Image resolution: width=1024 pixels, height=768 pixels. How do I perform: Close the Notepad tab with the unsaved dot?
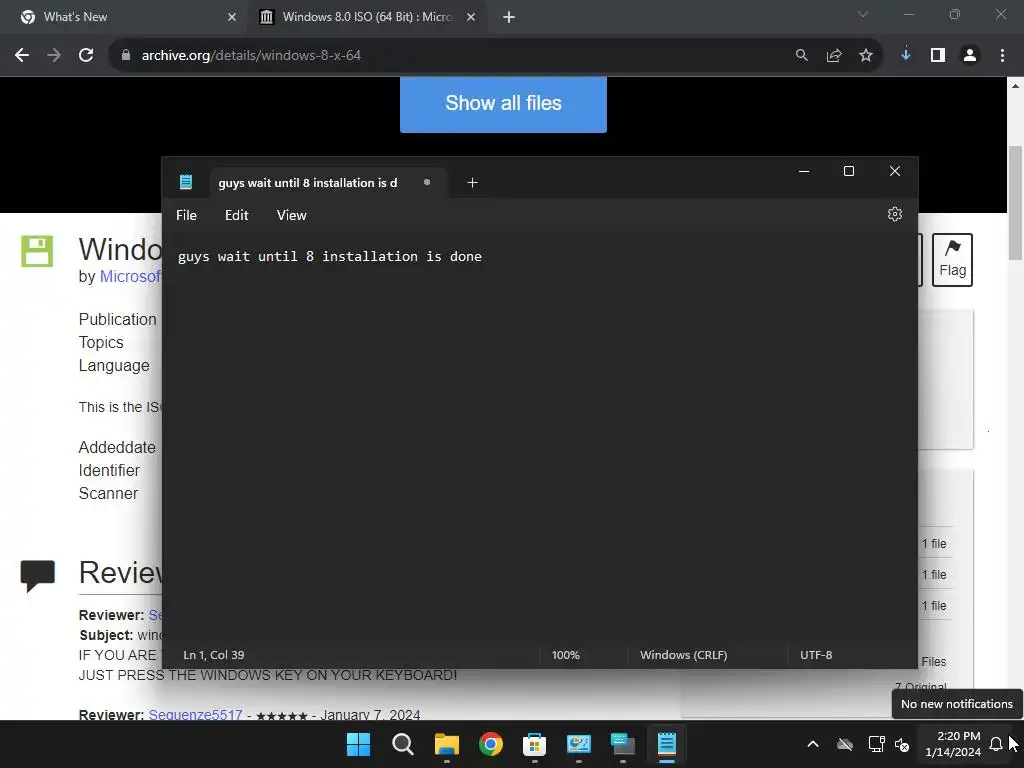426,182
